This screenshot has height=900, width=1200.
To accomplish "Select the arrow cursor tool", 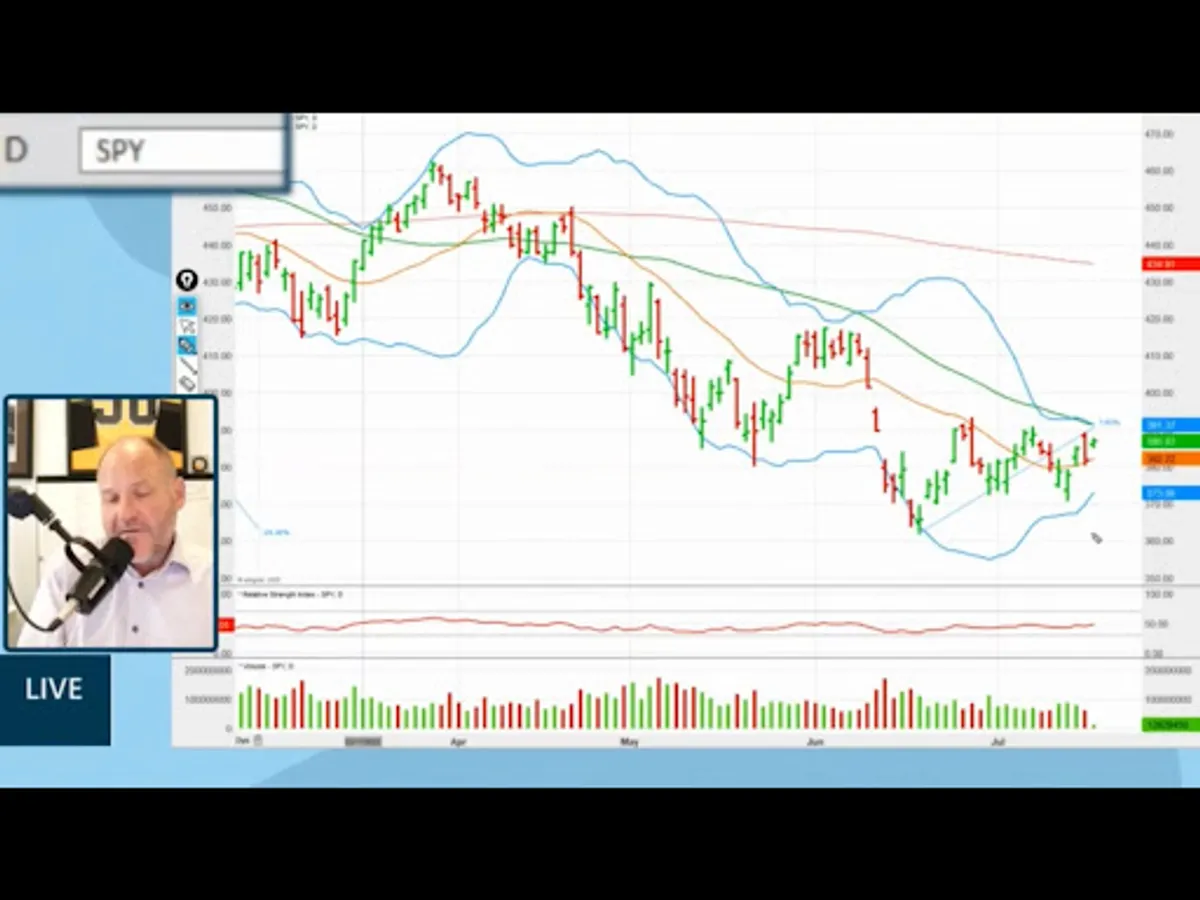I will [187, 326].
